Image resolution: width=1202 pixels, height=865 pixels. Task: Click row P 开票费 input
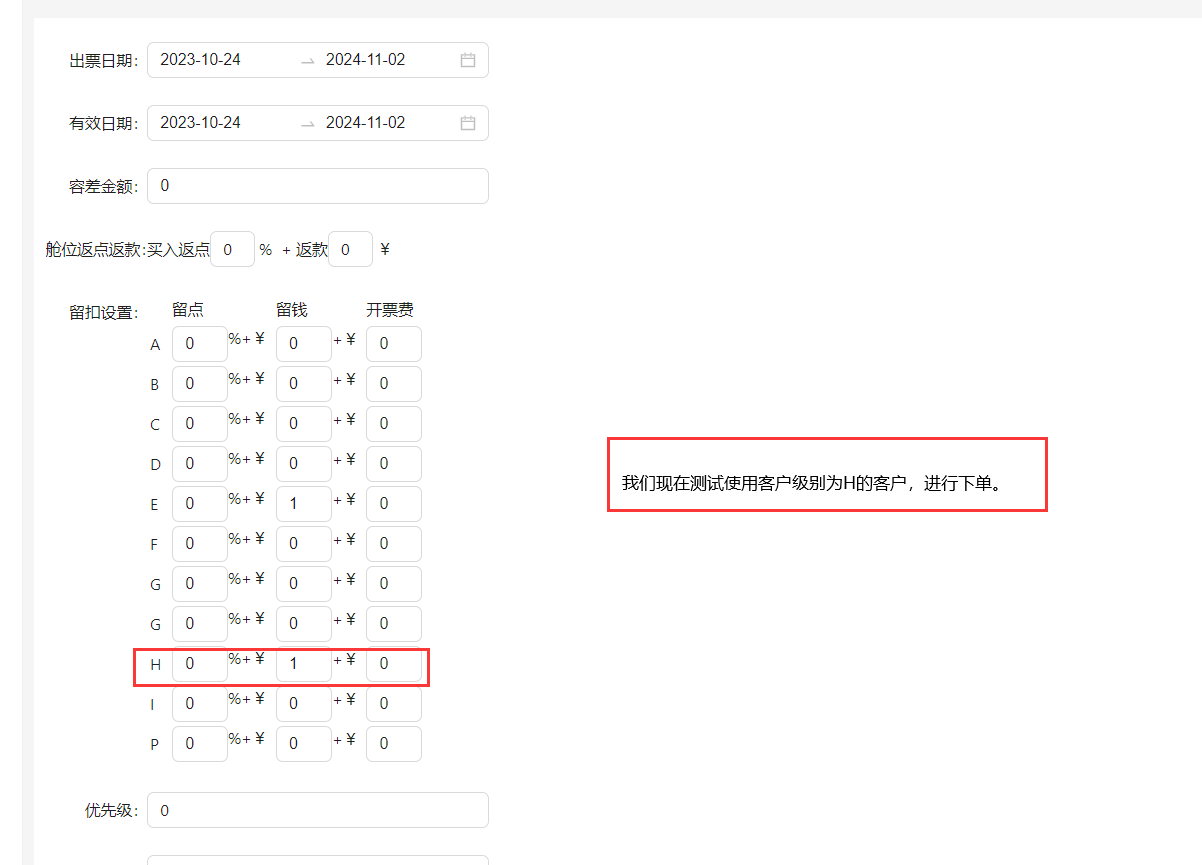394,744
